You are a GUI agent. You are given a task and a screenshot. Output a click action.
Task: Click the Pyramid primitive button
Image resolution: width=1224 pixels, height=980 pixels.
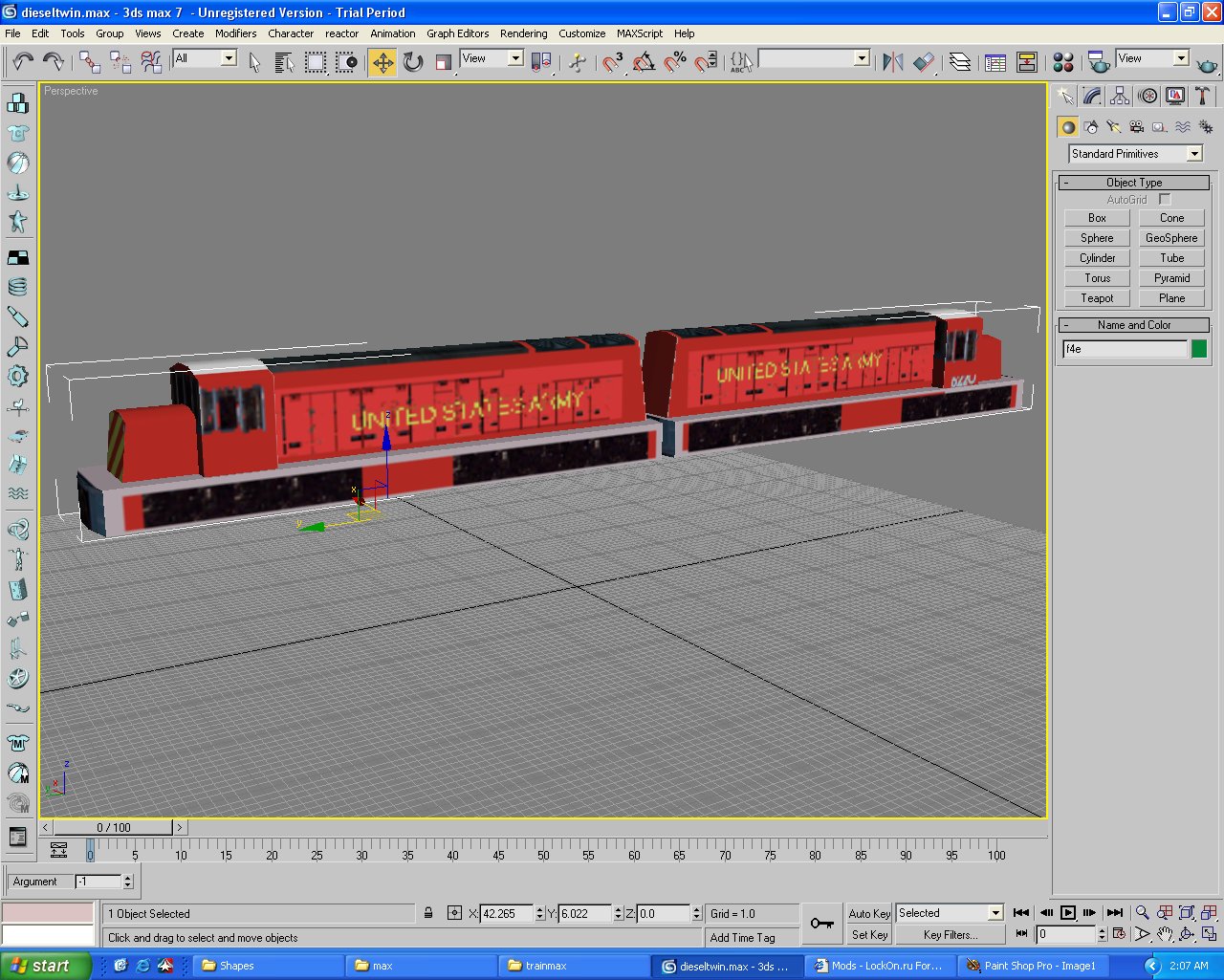click(x=1171, y=278)
